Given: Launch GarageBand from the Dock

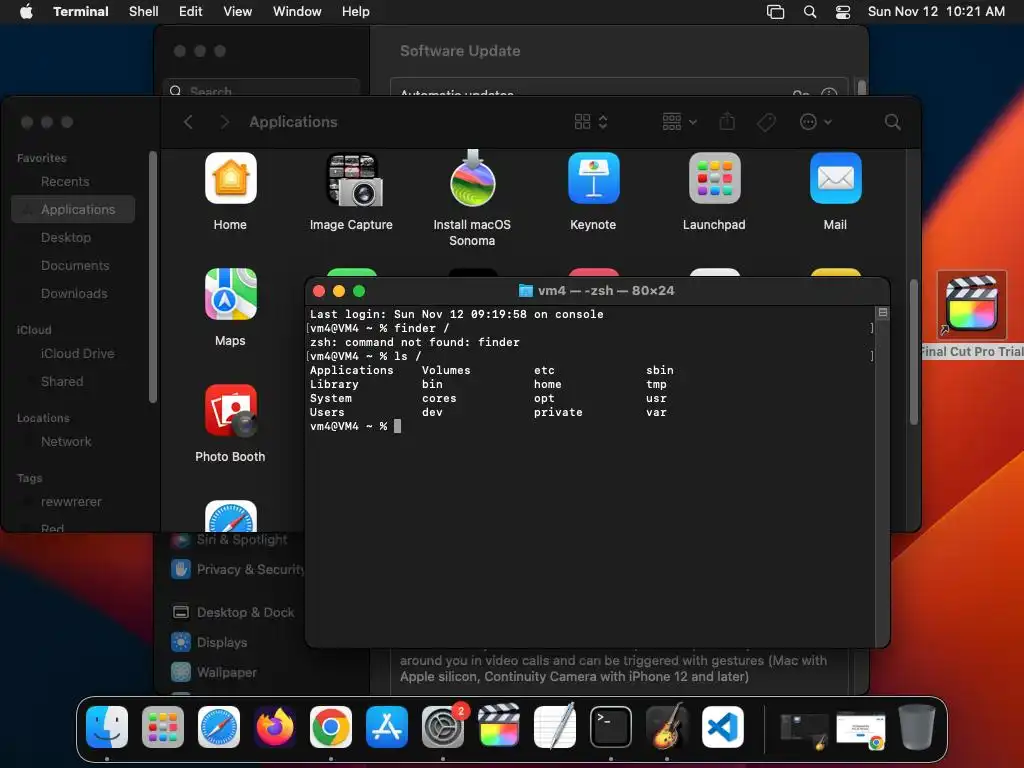Looking at the screenshot, I should (x=666, y=726).
